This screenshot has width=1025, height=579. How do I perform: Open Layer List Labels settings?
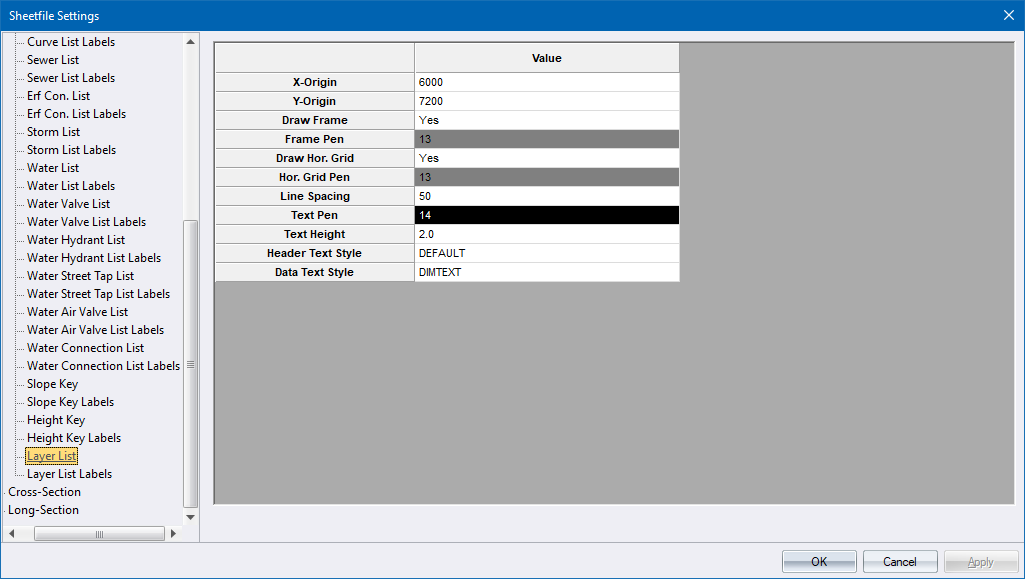(69, 474)
